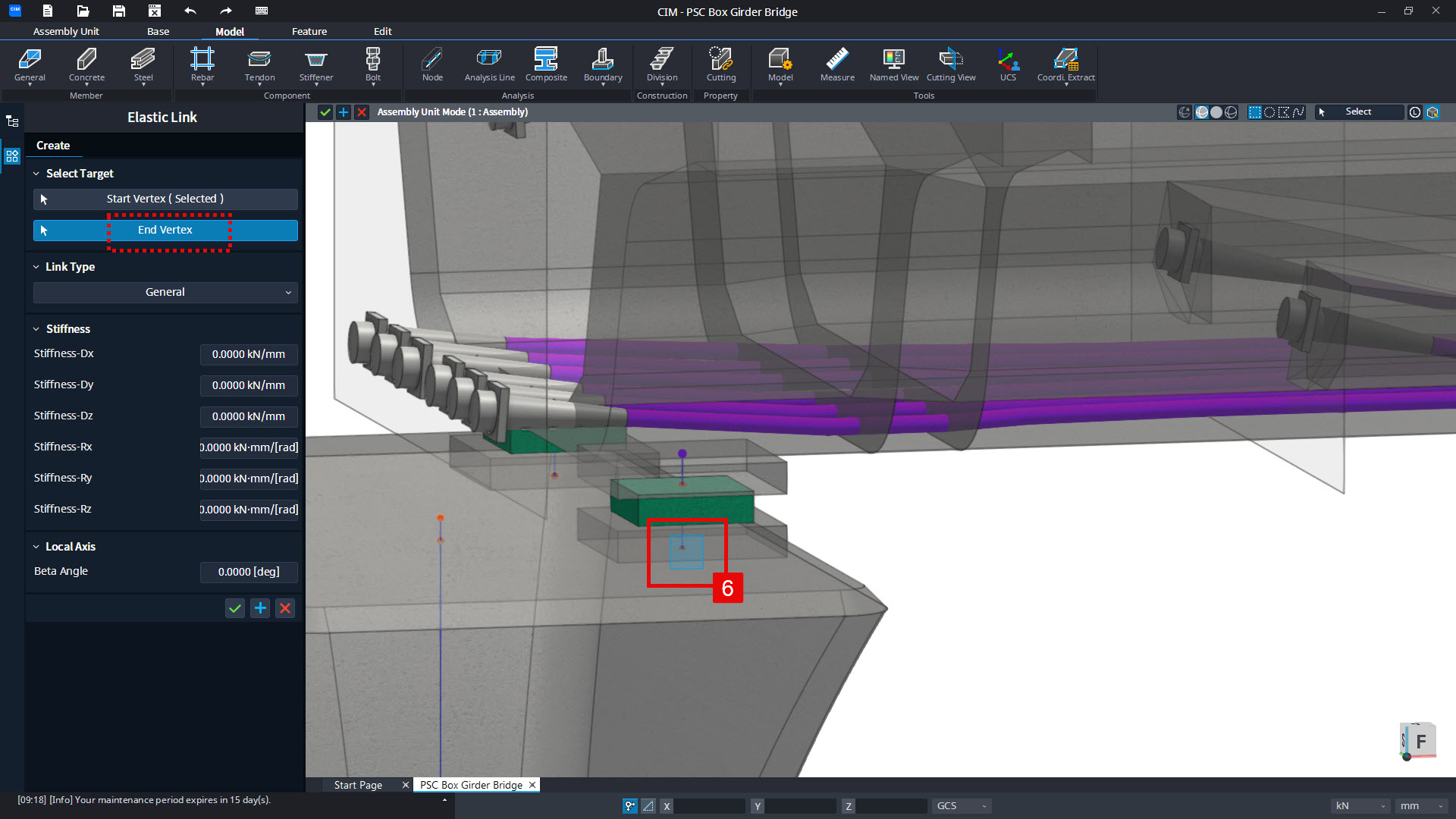The width and height of the screenshot is (1456, 819).
Task: Open the UCS tool
Action: coord(1008,64)
